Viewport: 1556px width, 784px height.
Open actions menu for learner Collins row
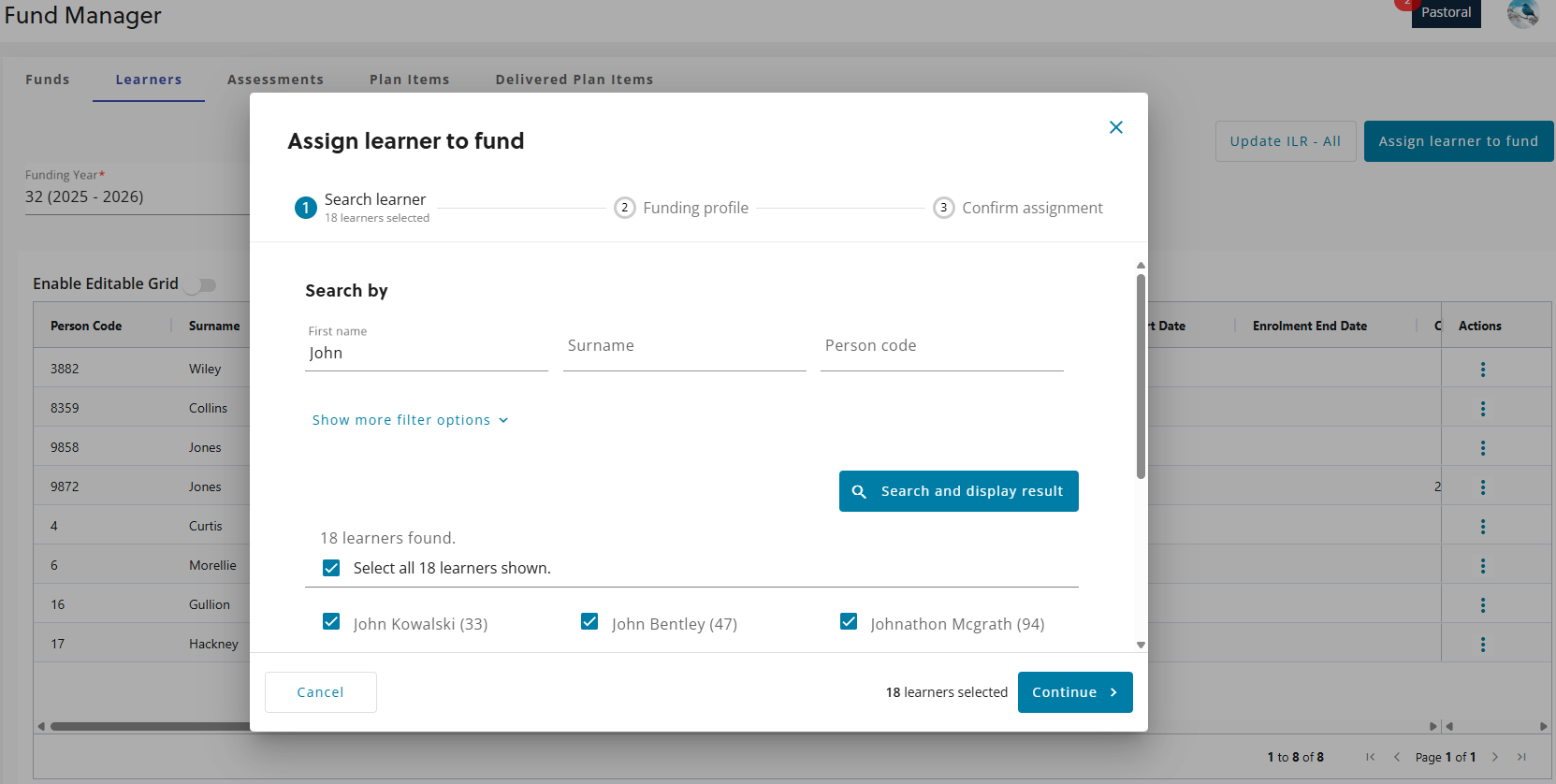coord(1482,409)
